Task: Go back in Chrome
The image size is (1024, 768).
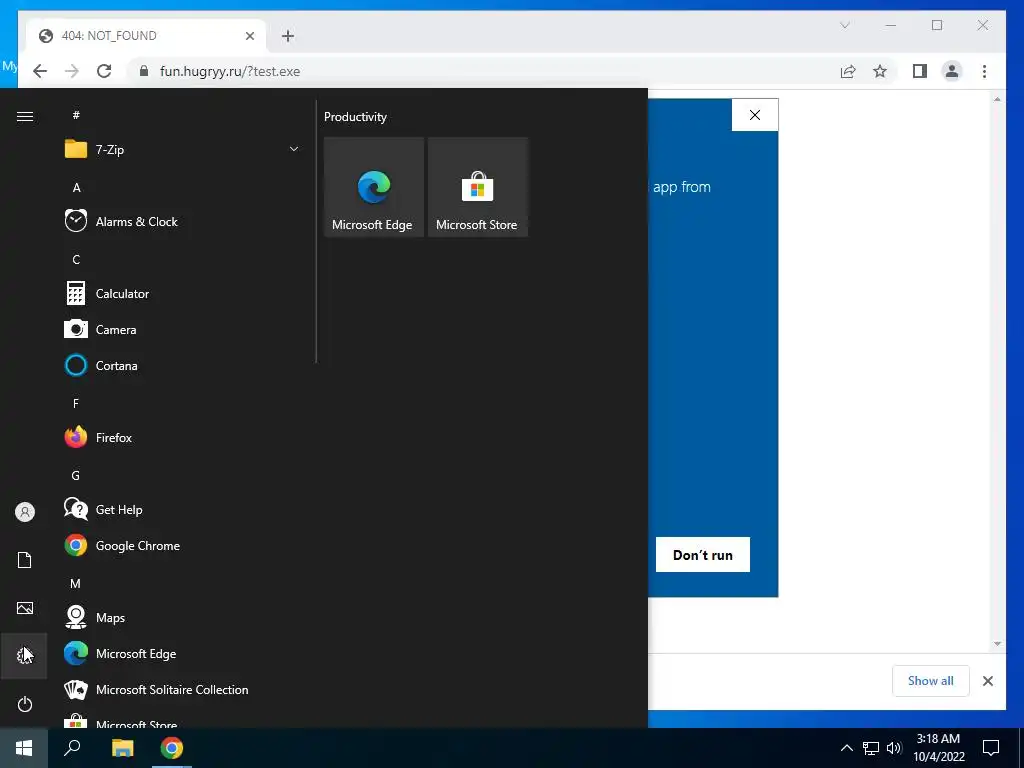Action: pyautogui.click(x=40, y=71)
